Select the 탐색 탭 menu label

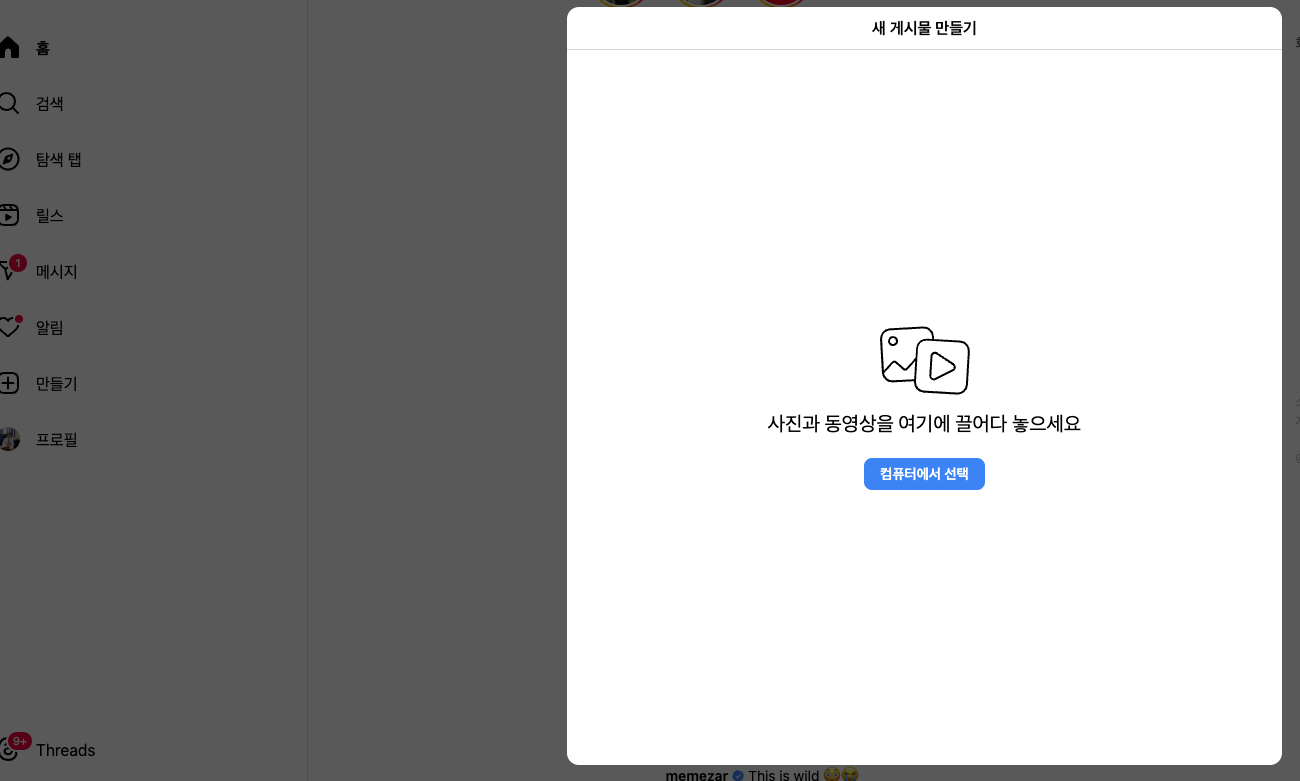pyautogui.click(x=59, y=159)
